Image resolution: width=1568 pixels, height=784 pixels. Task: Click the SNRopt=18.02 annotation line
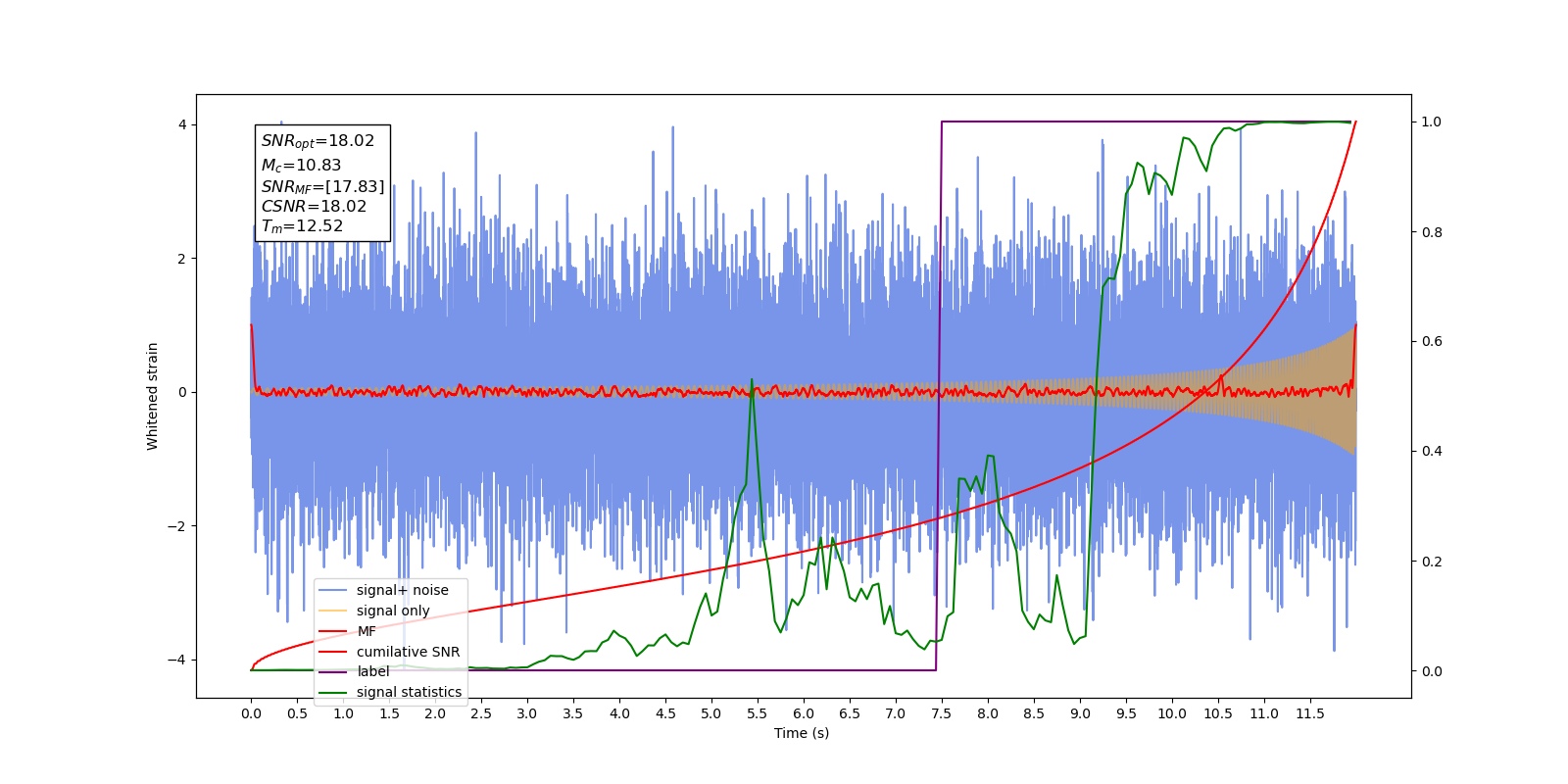tap(318, 141)
